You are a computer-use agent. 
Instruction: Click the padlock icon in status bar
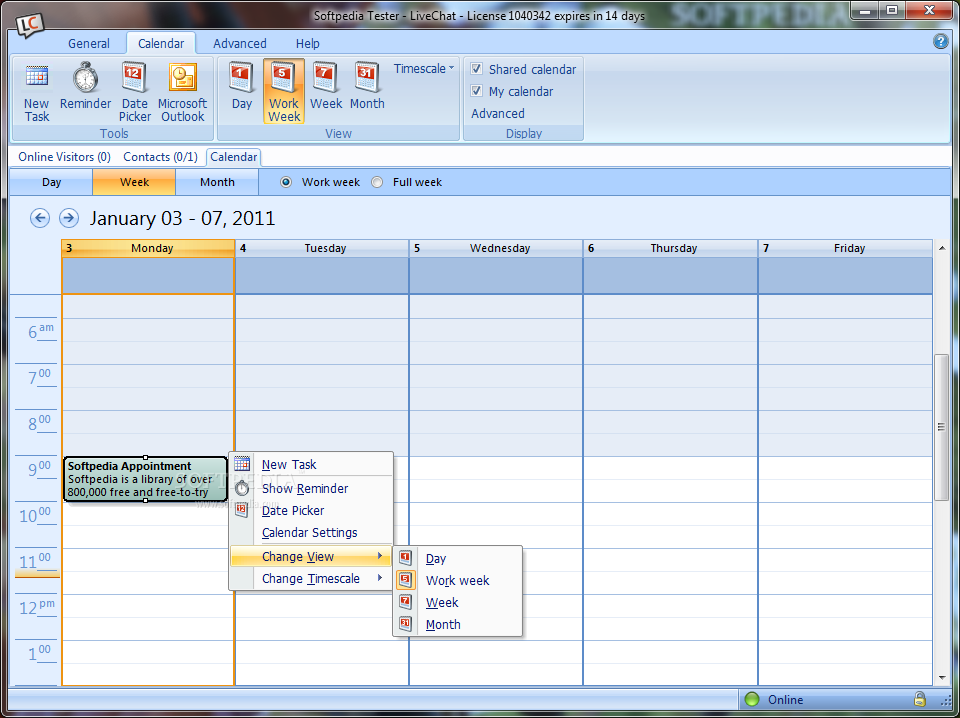tap(919, 699)
